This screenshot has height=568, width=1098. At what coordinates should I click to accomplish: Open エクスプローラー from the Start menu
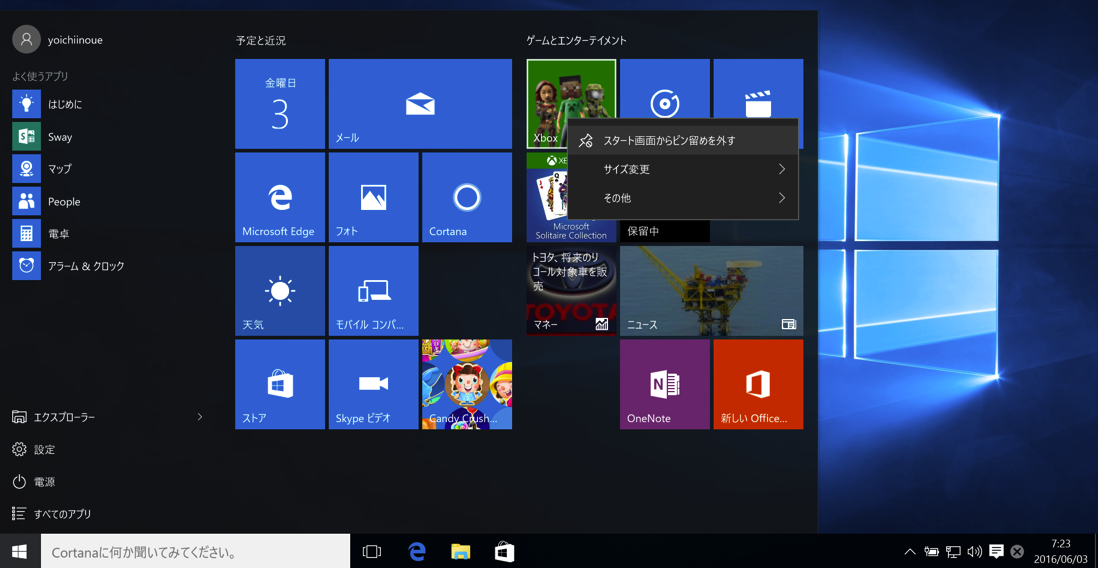coord(64,417)
